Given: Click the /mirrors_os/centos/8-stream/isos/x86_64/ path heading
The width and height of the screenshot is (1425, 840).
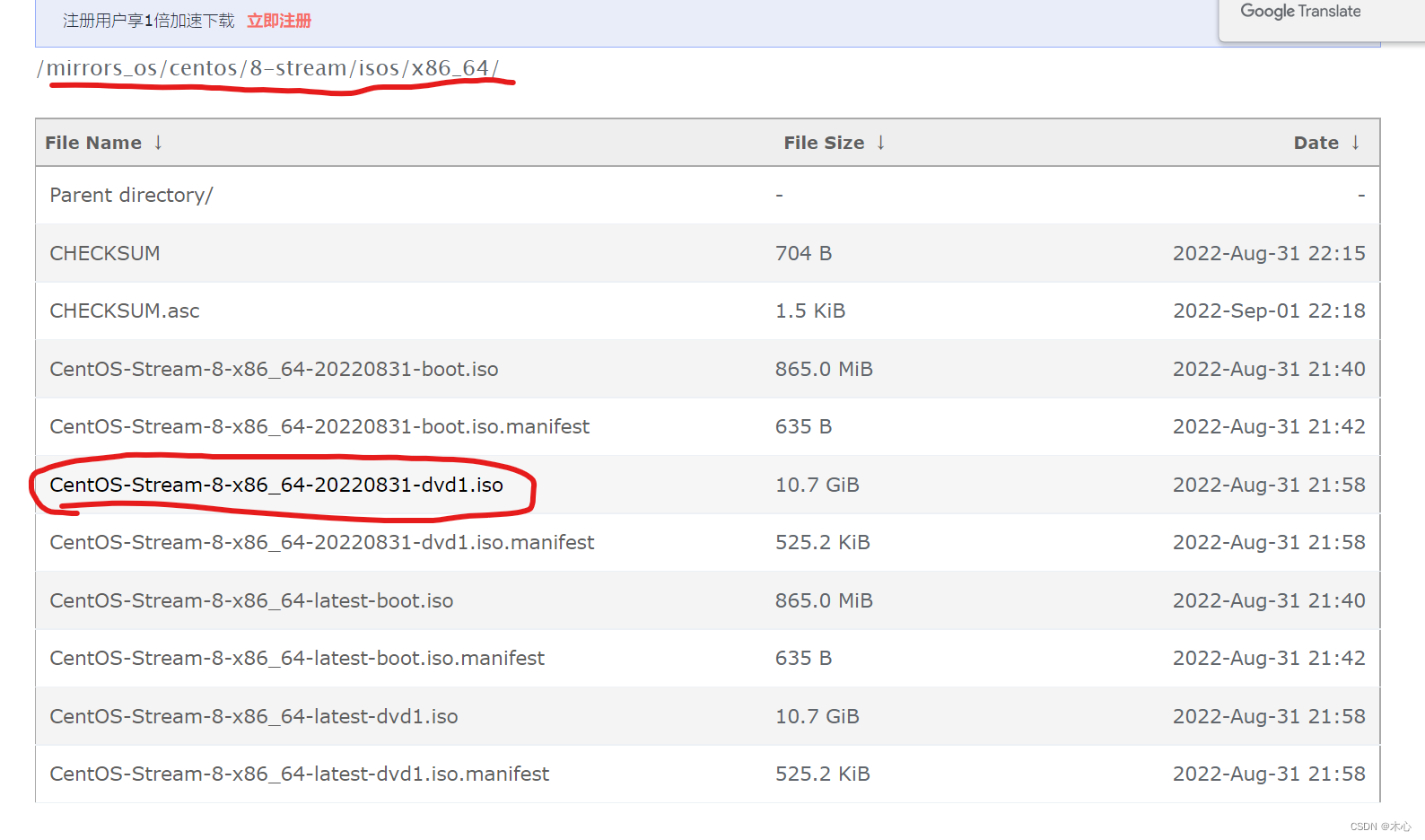Looking at the screenshot, I should coord(268,68).
